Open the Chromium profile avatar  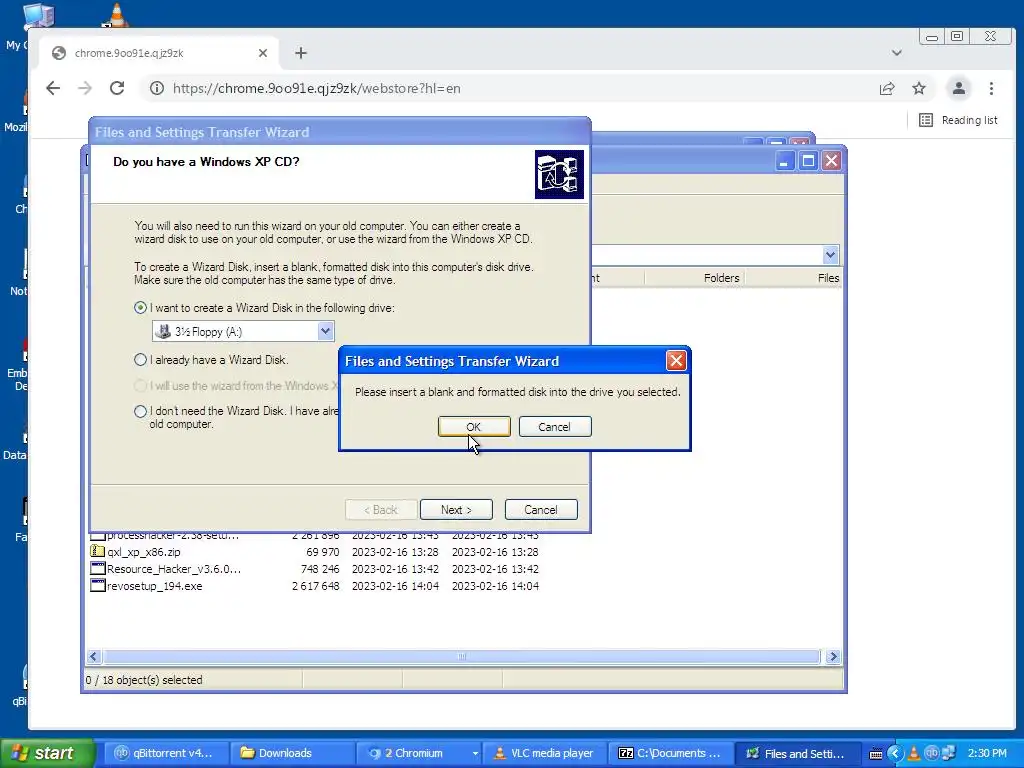click(959, 88)
